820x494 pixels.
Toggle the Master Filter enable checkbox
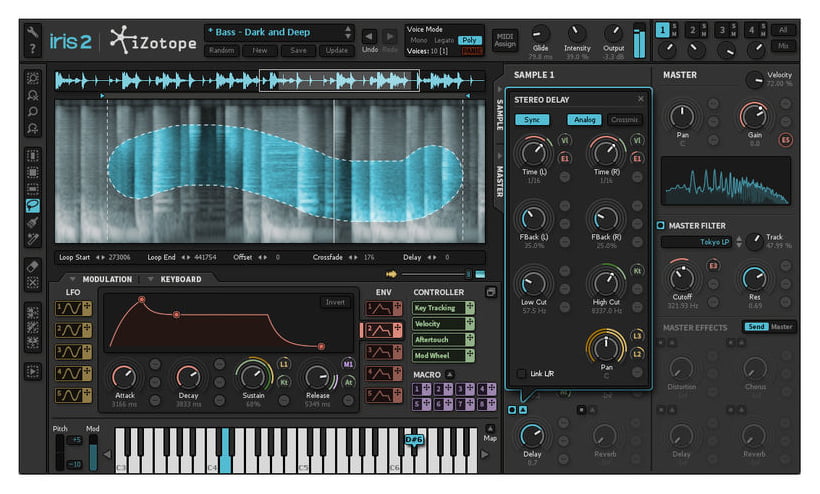[661, 225]
